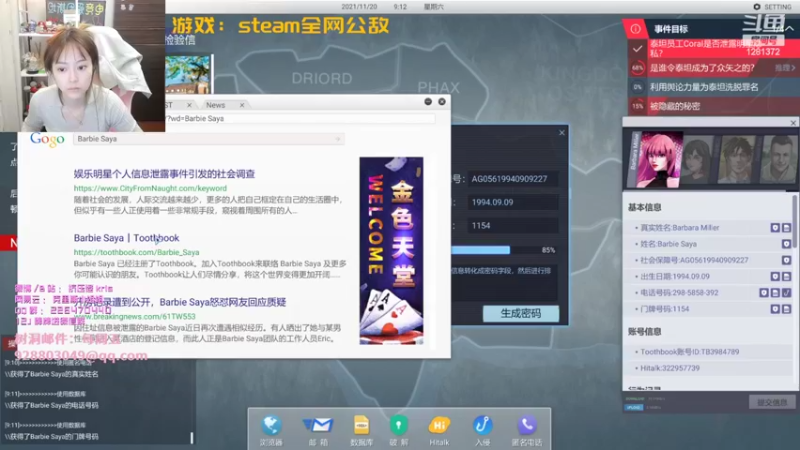Click the search arrow in Gogo search box
The image size is (800, 450).
337,139
